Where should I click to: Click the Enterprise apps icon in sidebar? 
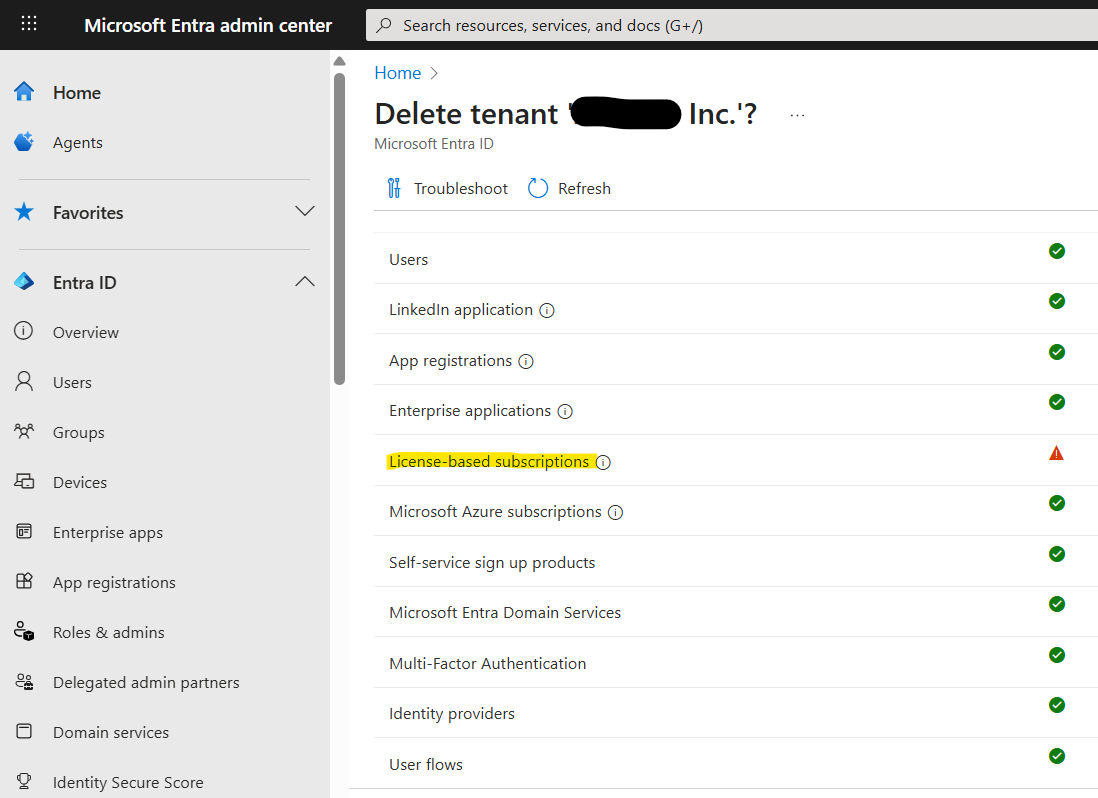coord(24,531)
